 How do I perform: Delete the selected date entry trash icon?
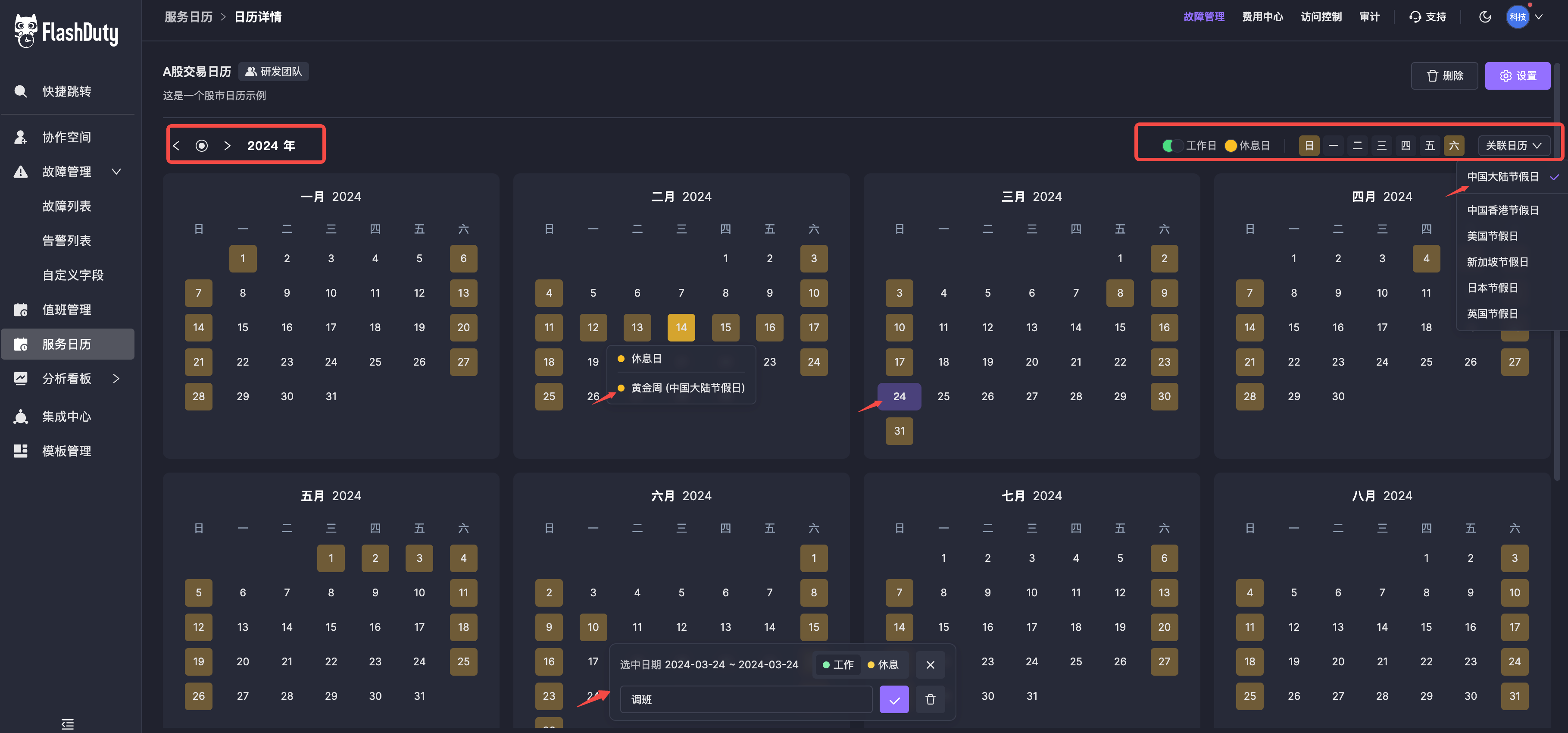930,699
